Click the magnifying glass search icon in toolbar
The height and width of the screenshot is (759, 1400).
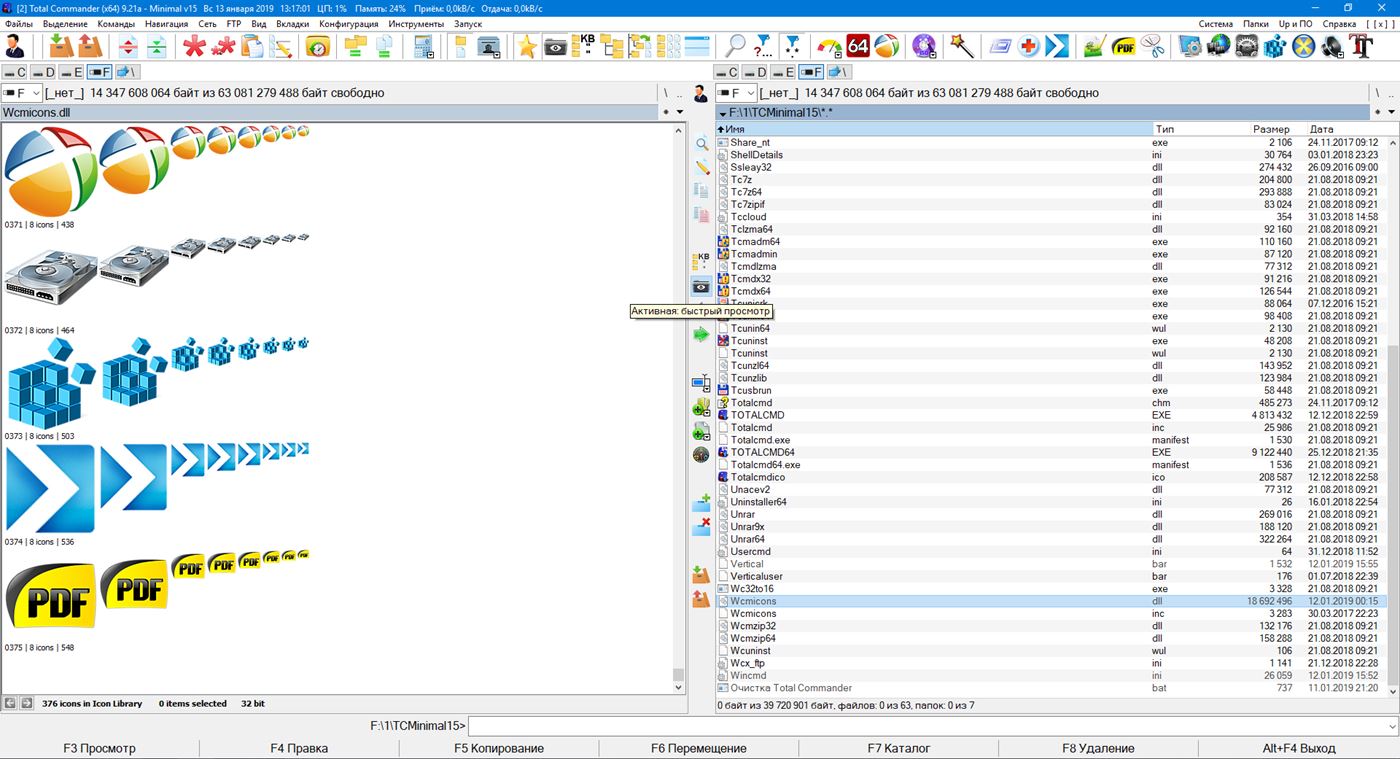(x=735, y=46)
